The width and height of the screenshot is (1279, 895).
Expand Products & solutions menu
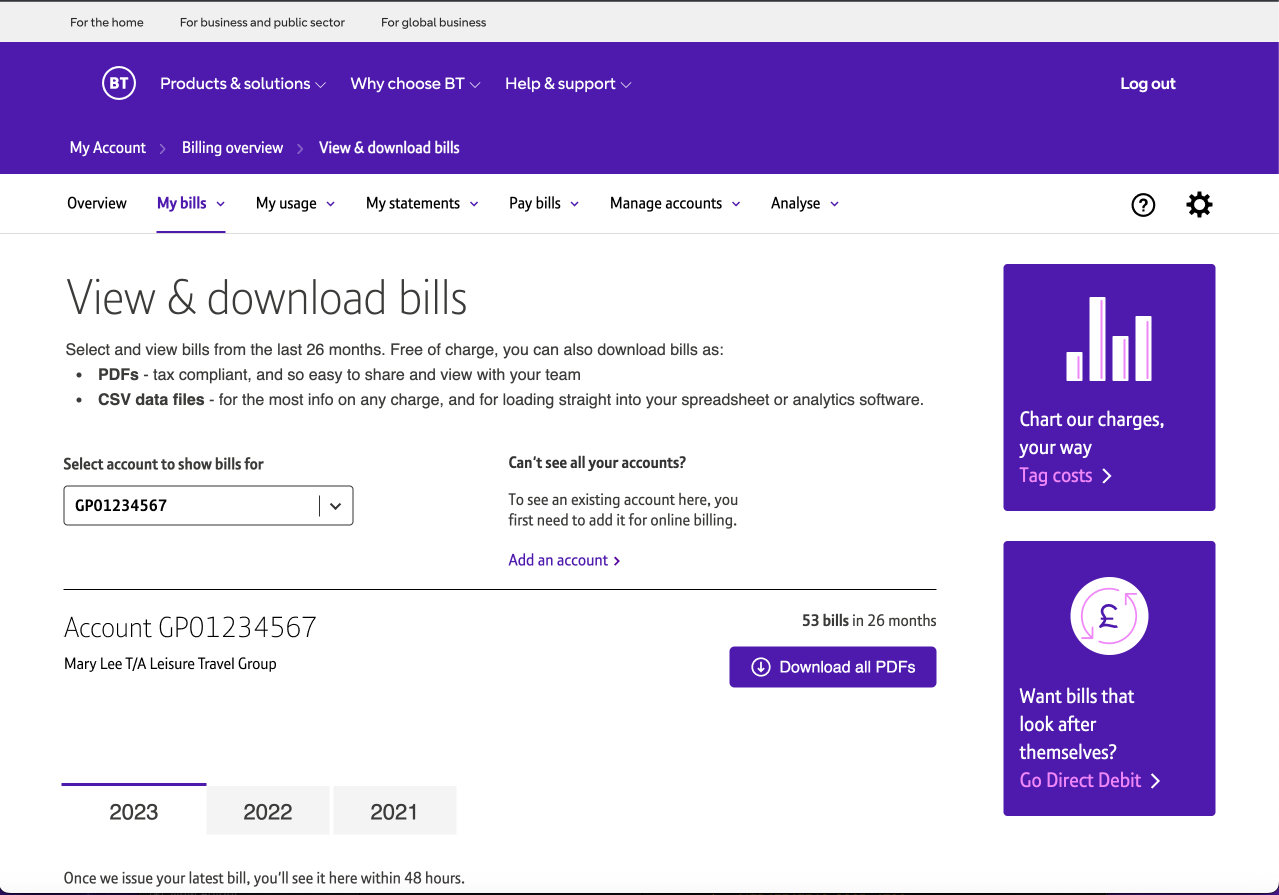coord(243,84)
